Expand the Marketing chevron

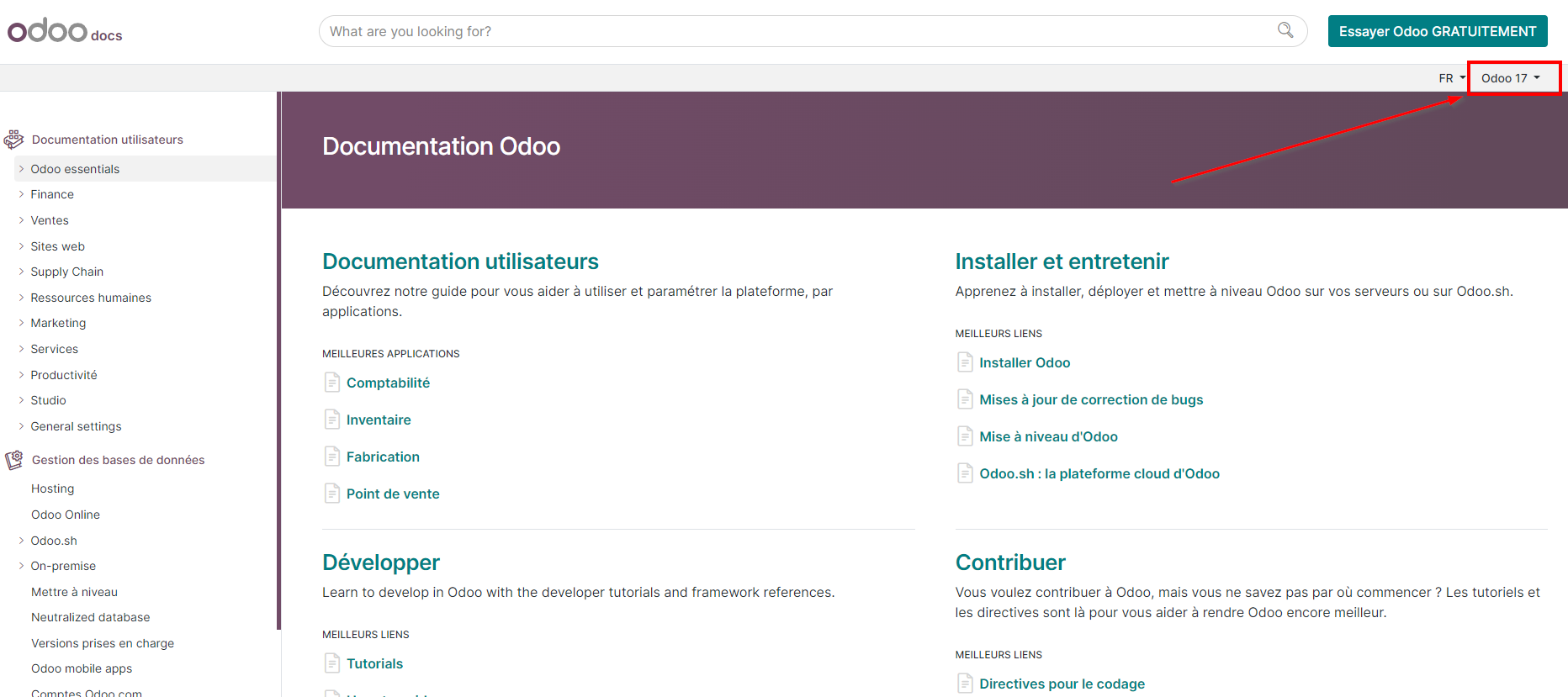click(x=21, y=323)
